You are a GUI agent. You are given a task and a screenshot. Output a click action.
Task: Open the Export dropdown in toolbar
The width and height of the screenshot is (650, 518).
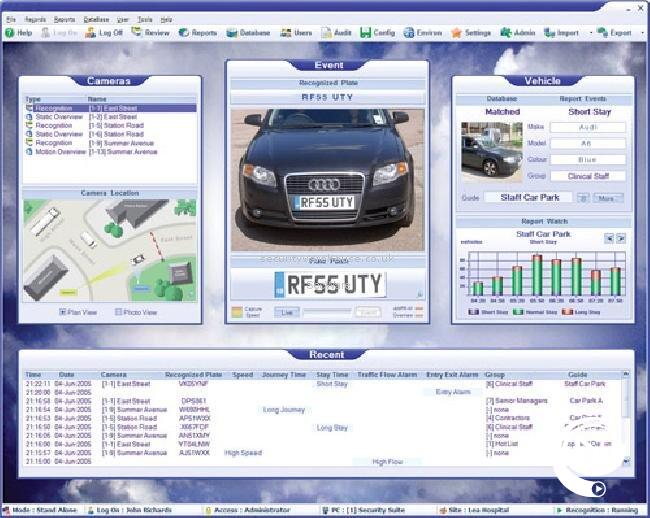[x=618, y=33]
